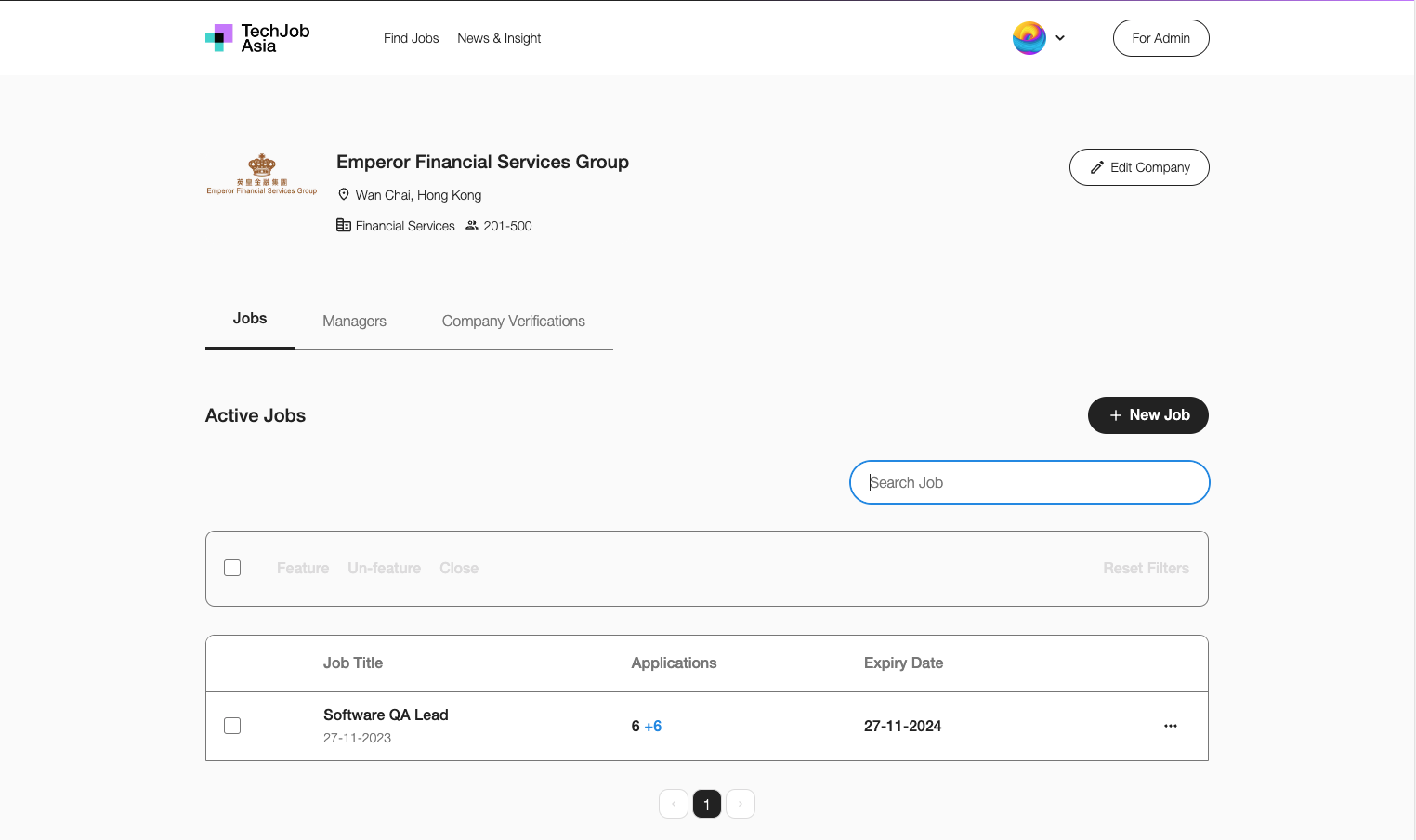This screenshot has width=1416, height=840.
Task: Select page 1 in pagination
Action: pyautogui.click(x=707, y=804)
